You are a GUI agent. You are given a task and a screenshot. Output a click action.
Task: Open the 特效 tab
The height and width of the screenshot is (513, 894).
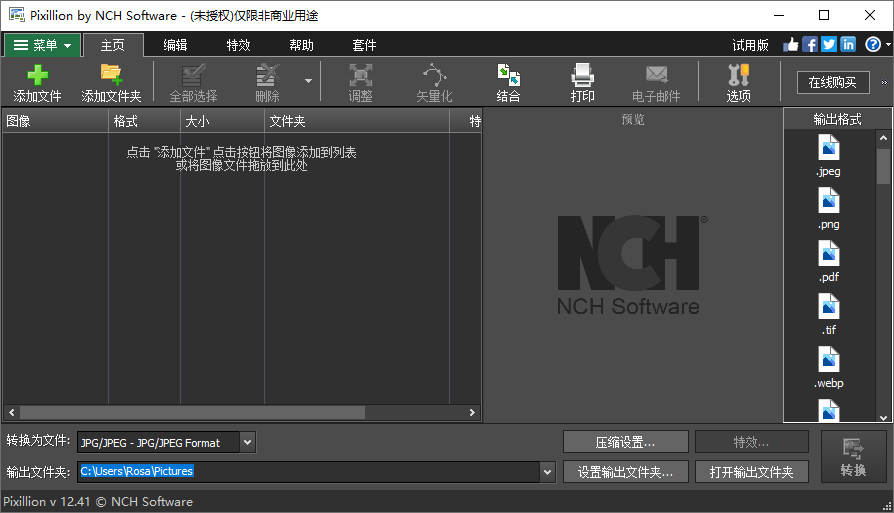238,45
